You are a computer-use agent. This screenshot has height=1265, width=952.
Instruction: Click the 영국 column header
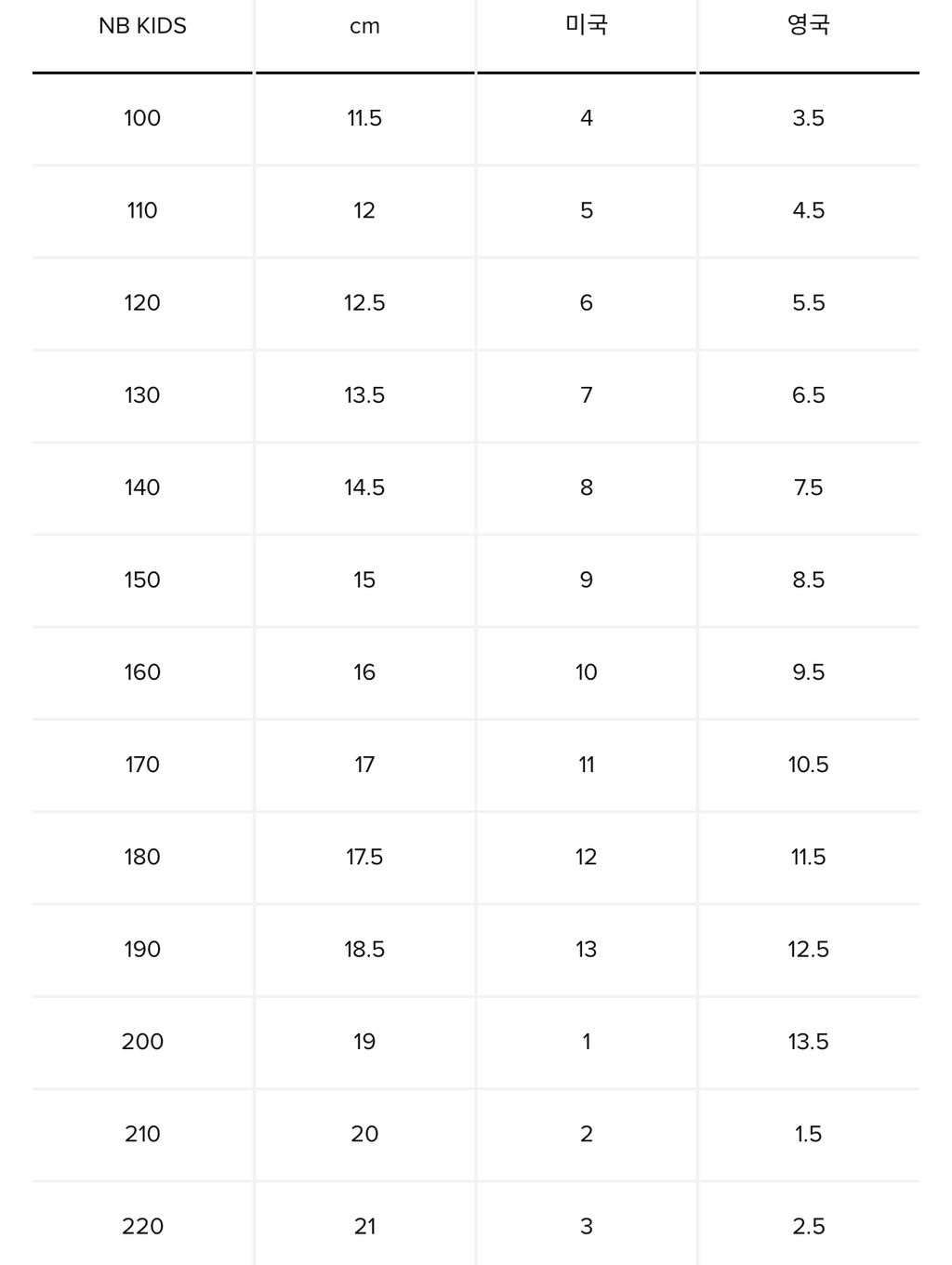[809, 26]
